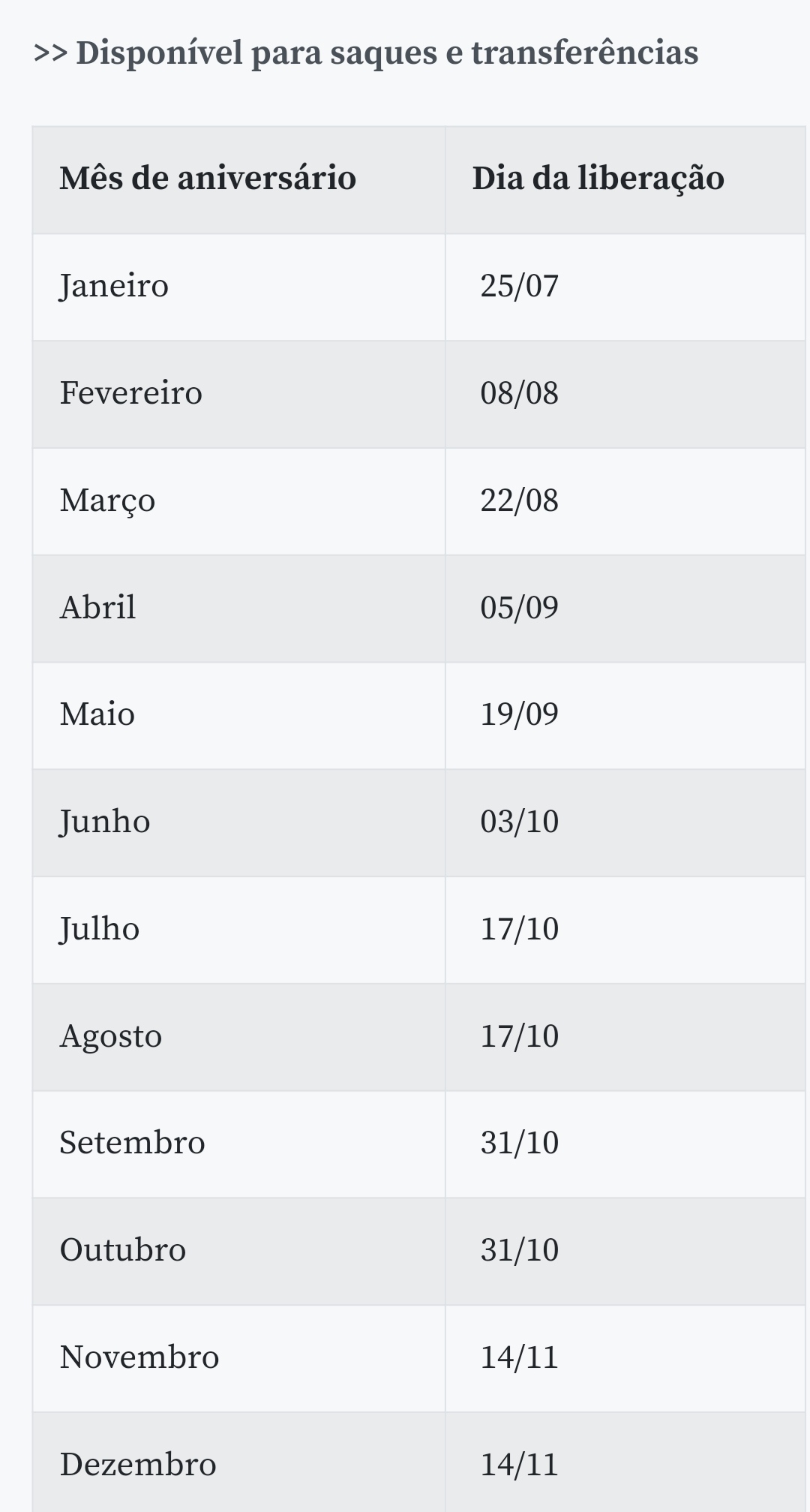
Task: Click the 08/08 release date
Action: 519,393
